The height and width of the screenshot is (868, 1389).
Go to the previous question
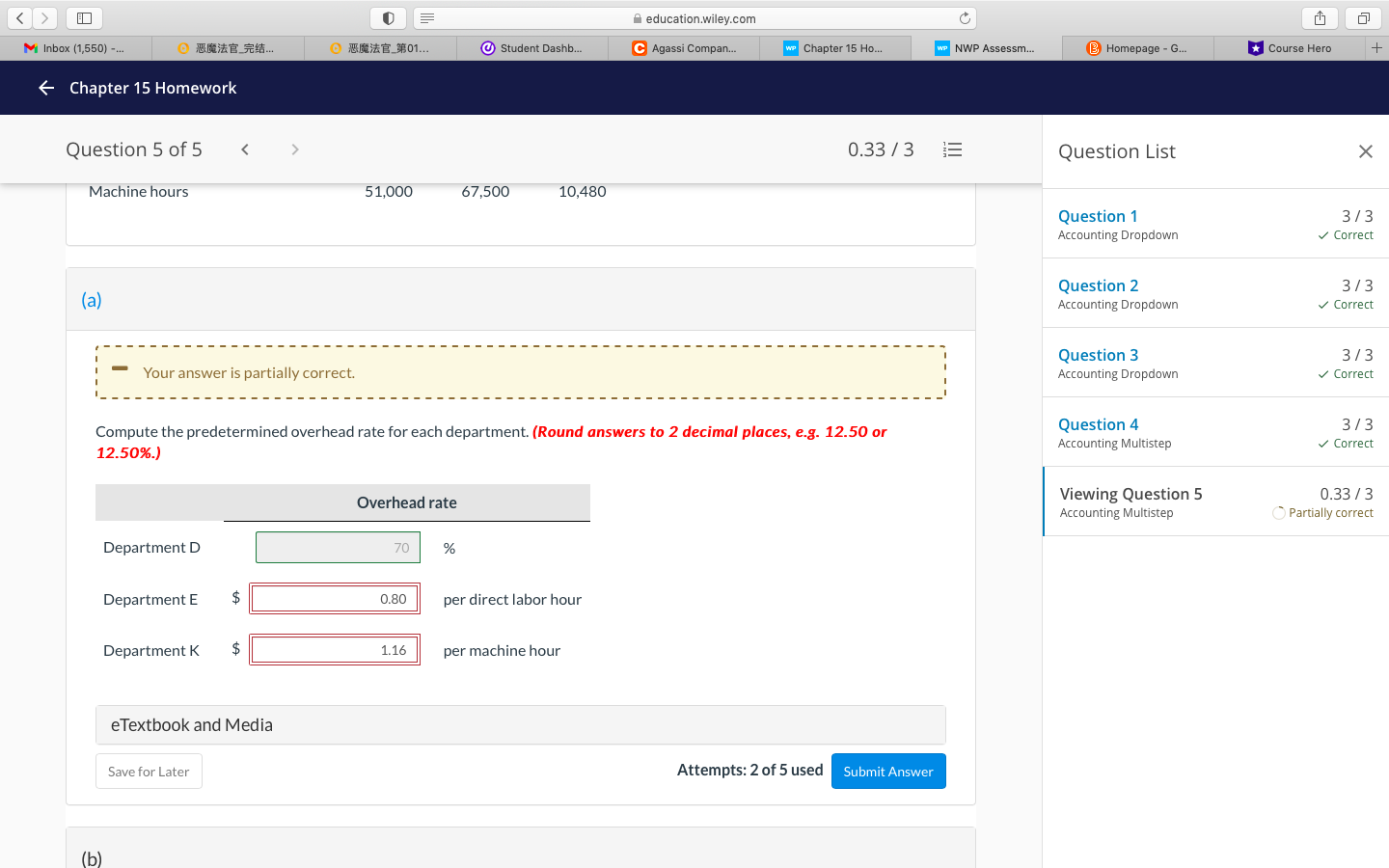coord(245,149)
